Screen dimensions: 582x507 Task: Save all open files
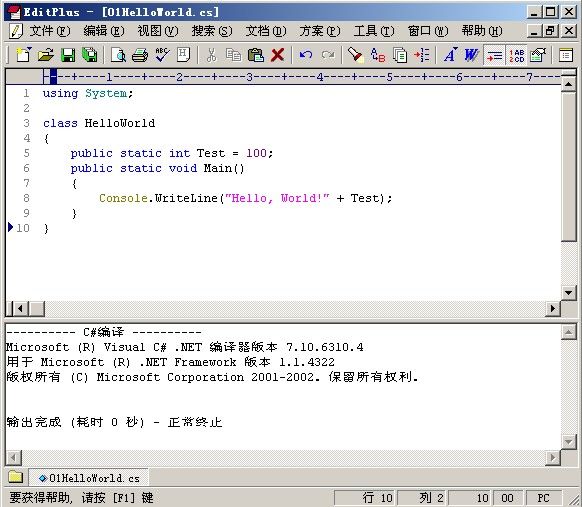89,55
